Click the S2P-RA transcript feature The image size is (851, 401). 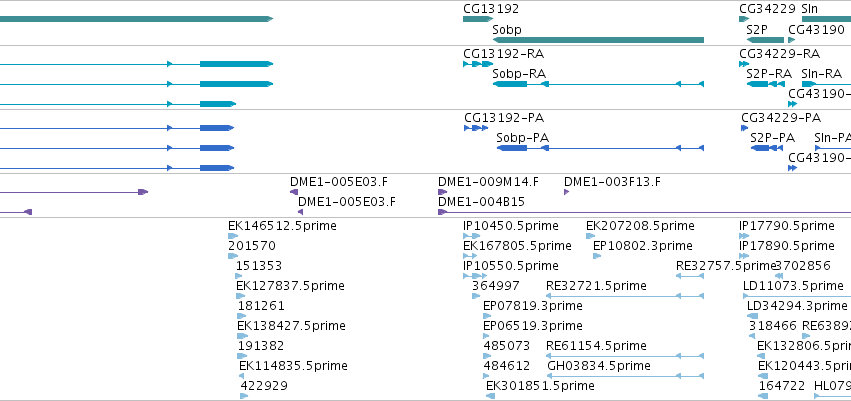765,84
